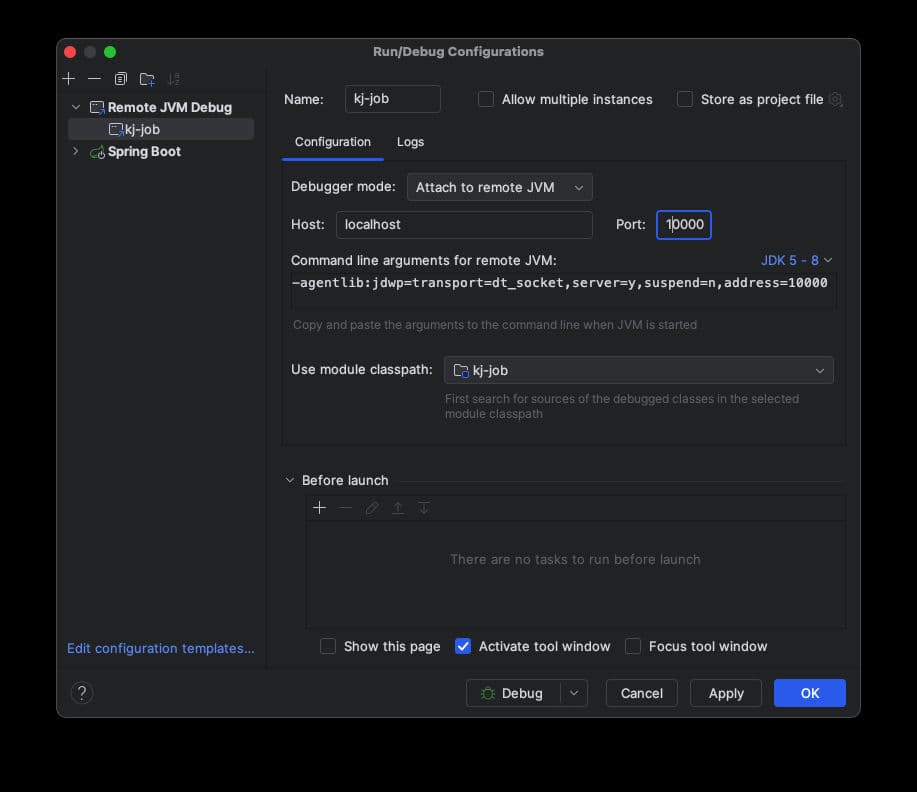Open Edit configuration templates link
Image resolution: width=917 pixels, height=792 pixels.
[161, 648]
